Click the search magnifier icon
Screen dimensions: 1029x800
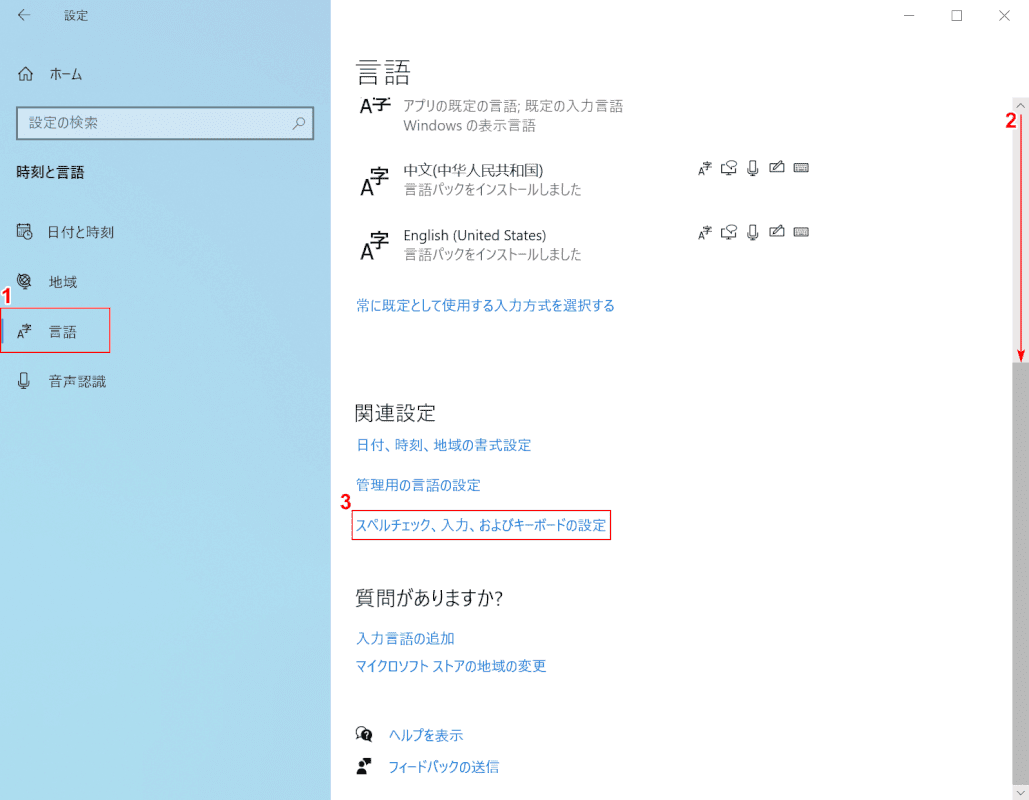point(299,123)
